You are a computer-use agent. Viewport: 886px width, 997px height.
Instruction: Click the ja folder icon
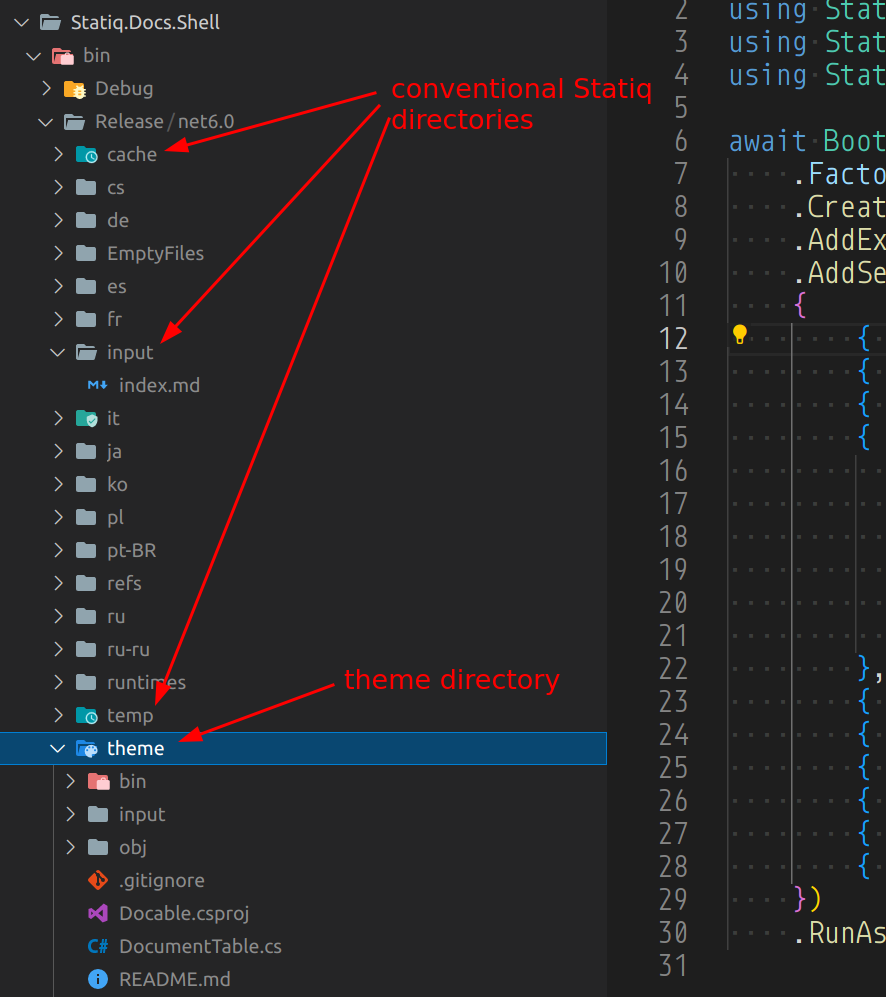point(86,451)
